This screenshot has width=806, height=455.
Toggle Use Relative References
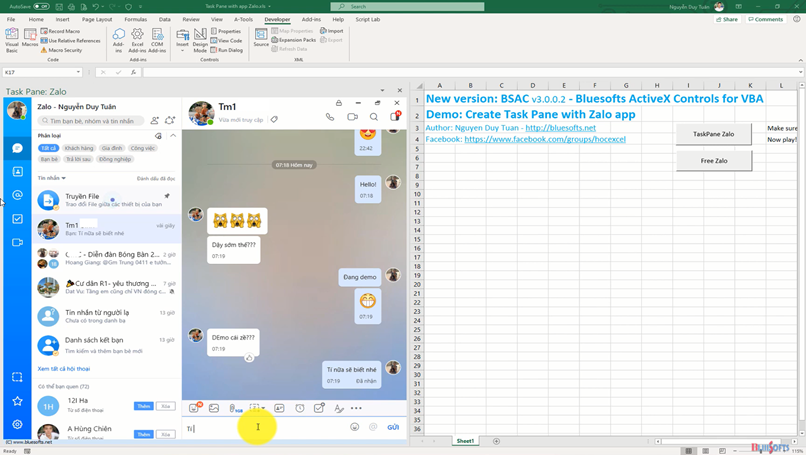(x=71, y=41)
